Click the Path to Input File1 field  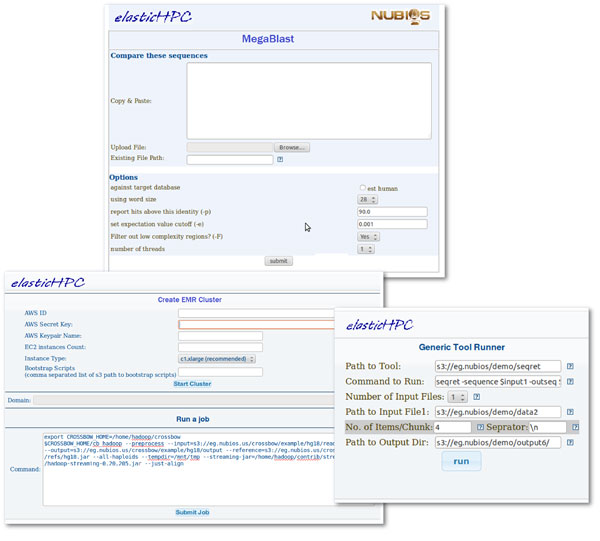pos(498,412)
